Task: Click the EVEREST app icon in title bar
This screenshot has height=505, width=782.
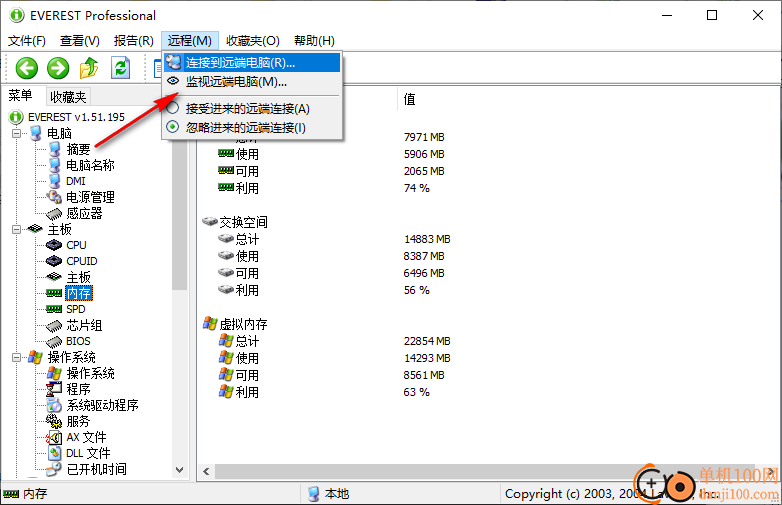Action: (16, 15)
